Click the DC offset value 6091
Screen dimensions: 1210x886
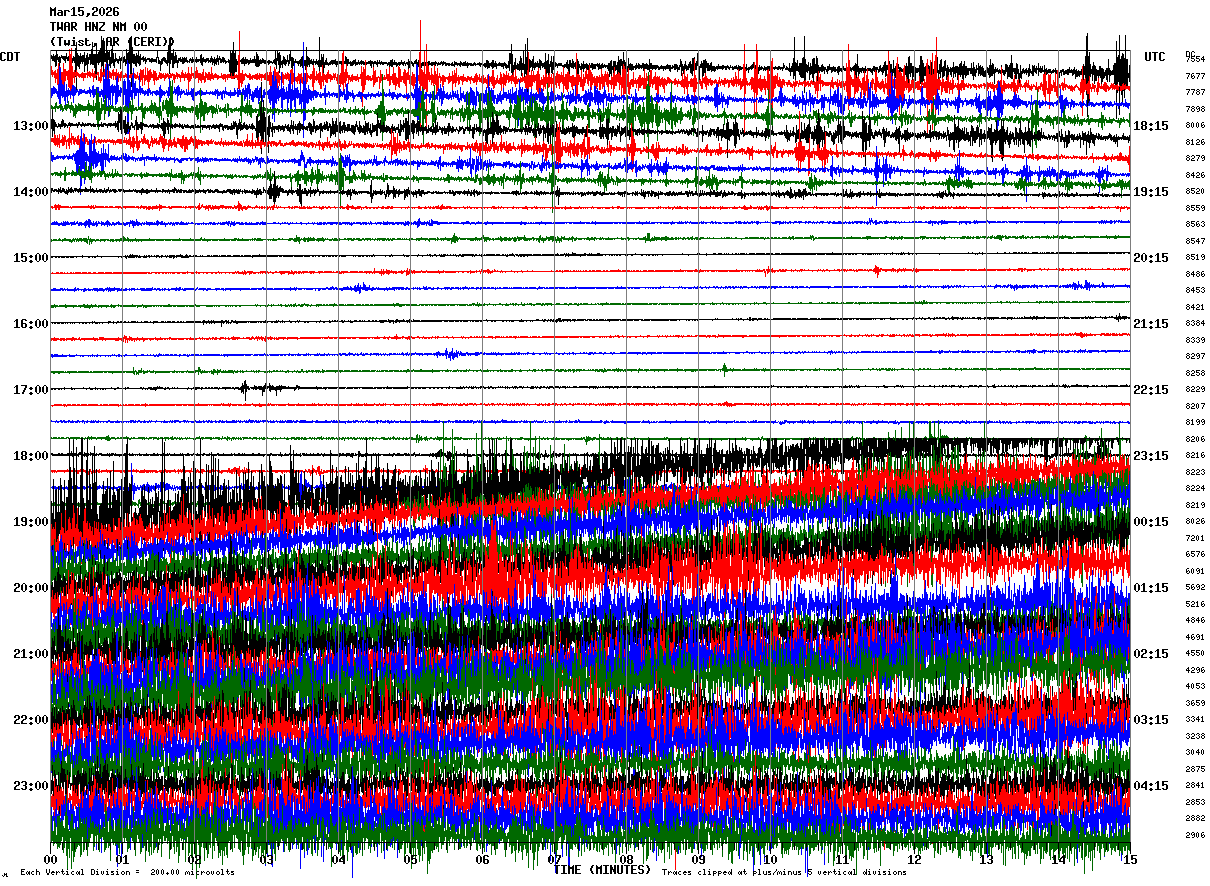[x=1195, y=571]
